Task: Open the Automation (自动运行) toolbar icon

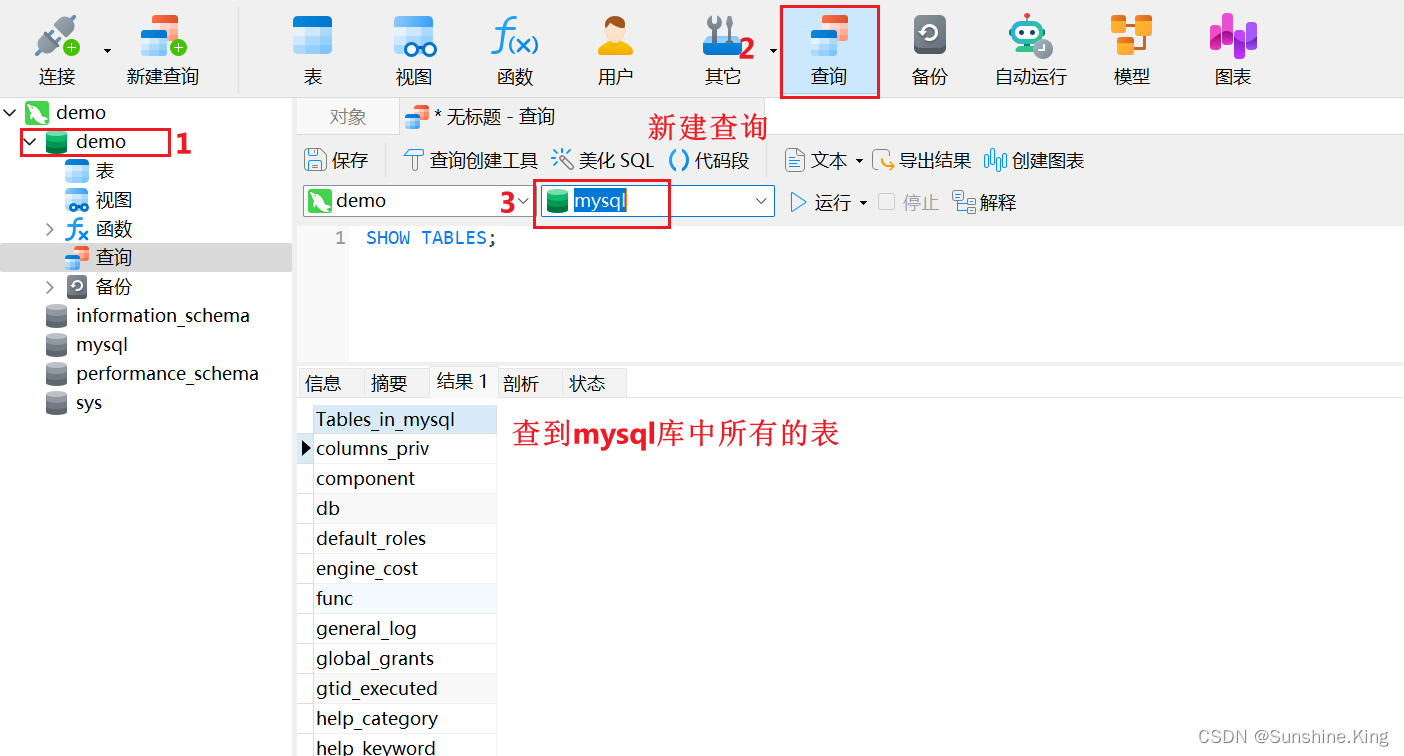Action: click(1031, 49)
